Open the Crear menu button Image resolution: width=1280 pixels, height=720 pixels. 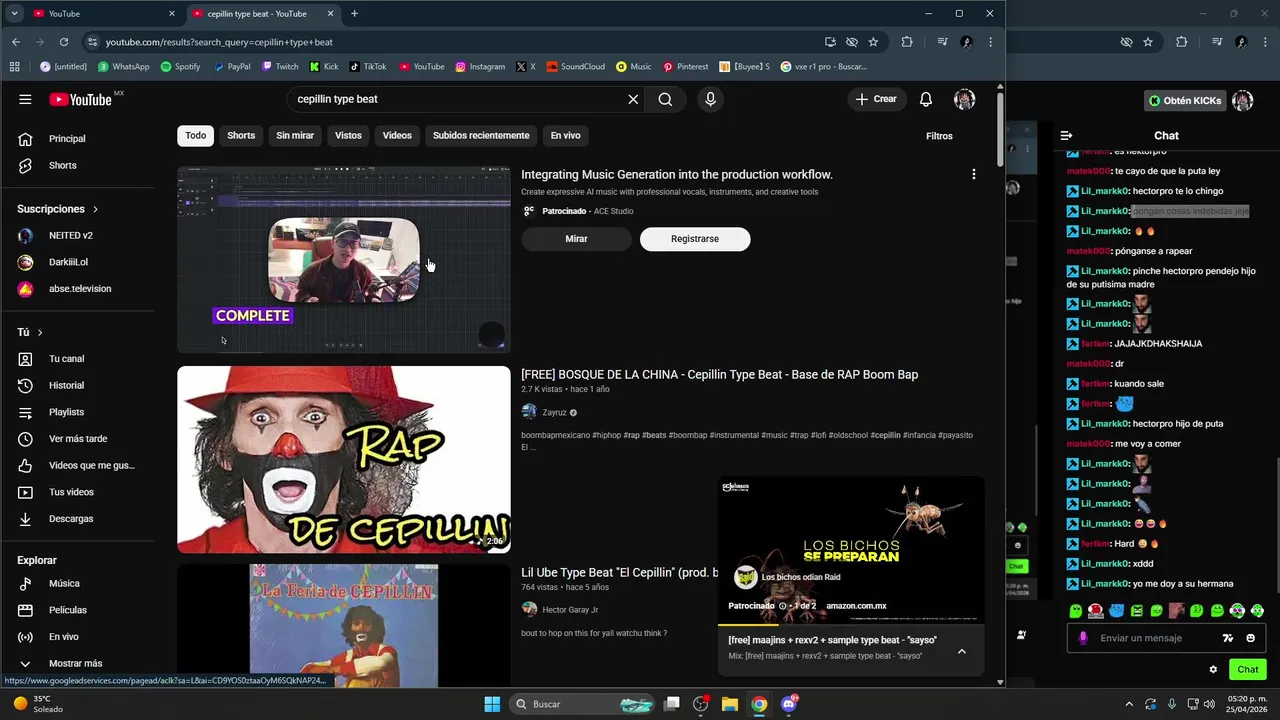[x=876, y=99]
